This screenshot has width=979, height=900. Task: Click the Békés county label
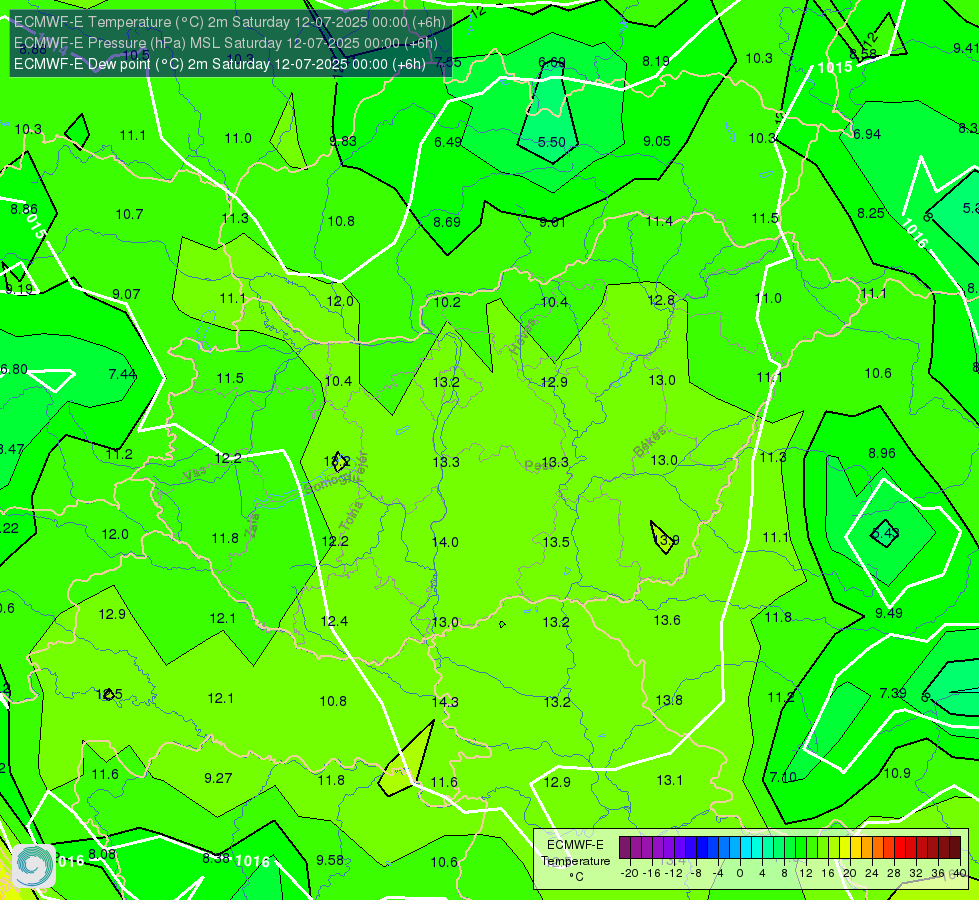tap(649, 442)
